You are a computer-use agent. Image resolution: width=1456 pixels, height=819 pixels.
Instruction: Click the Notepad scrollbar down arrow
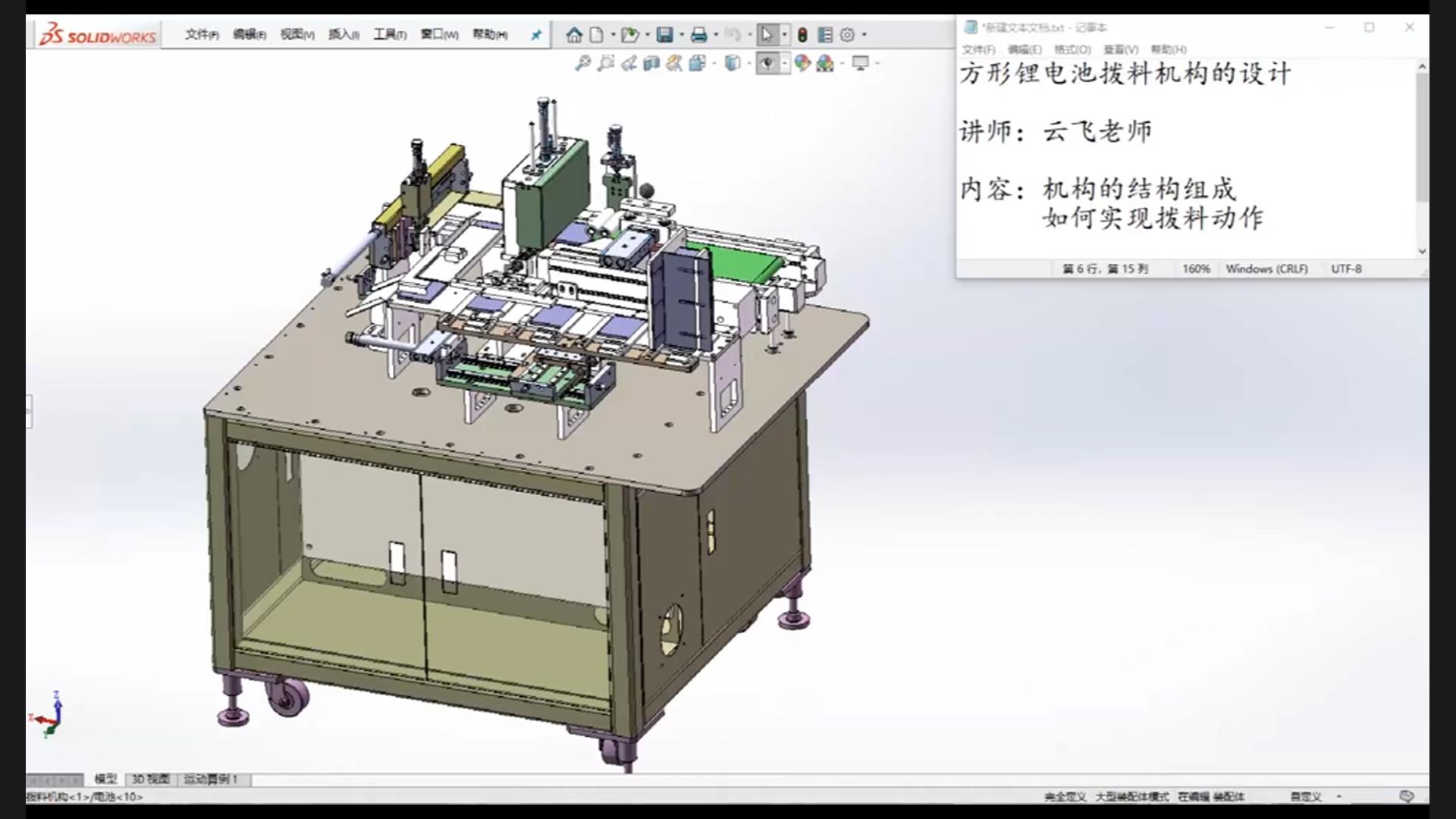coord(1422,251)
